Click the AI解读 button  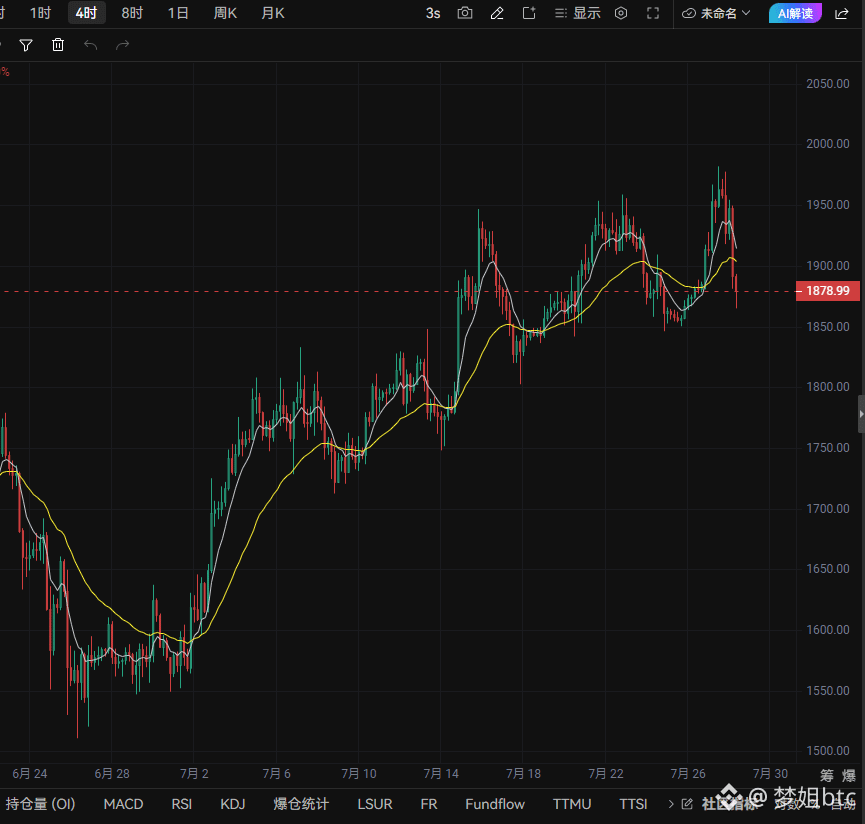[x=795, y=13]
